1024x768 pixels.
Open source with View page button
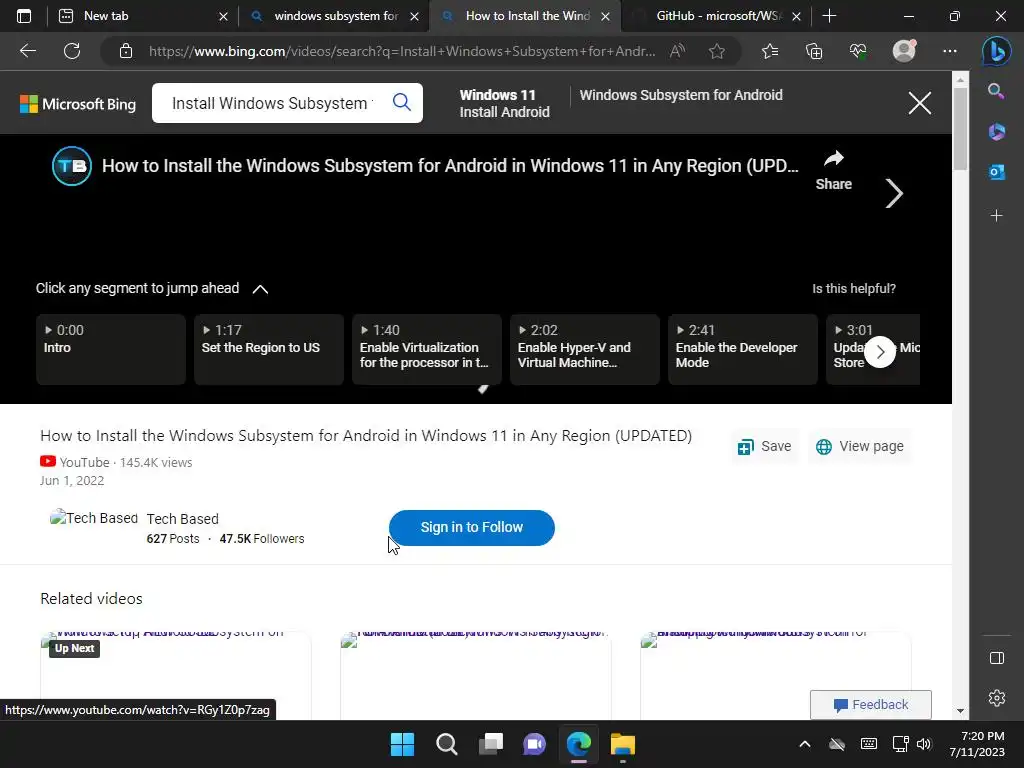click(859, 447)
